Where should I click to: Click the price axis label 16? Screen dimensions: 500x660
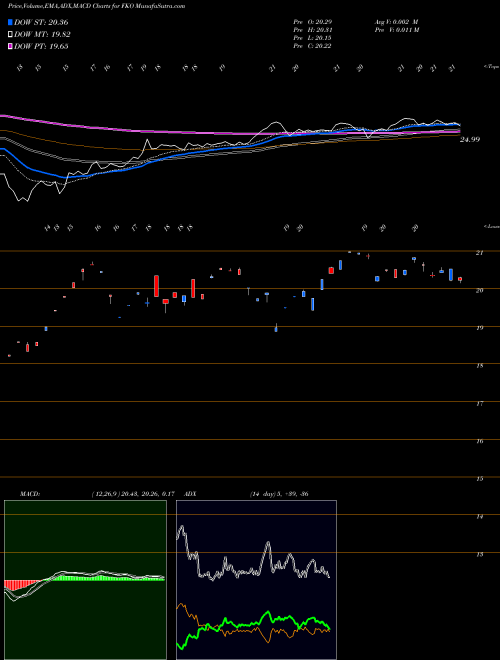click(x=479, y=441)
